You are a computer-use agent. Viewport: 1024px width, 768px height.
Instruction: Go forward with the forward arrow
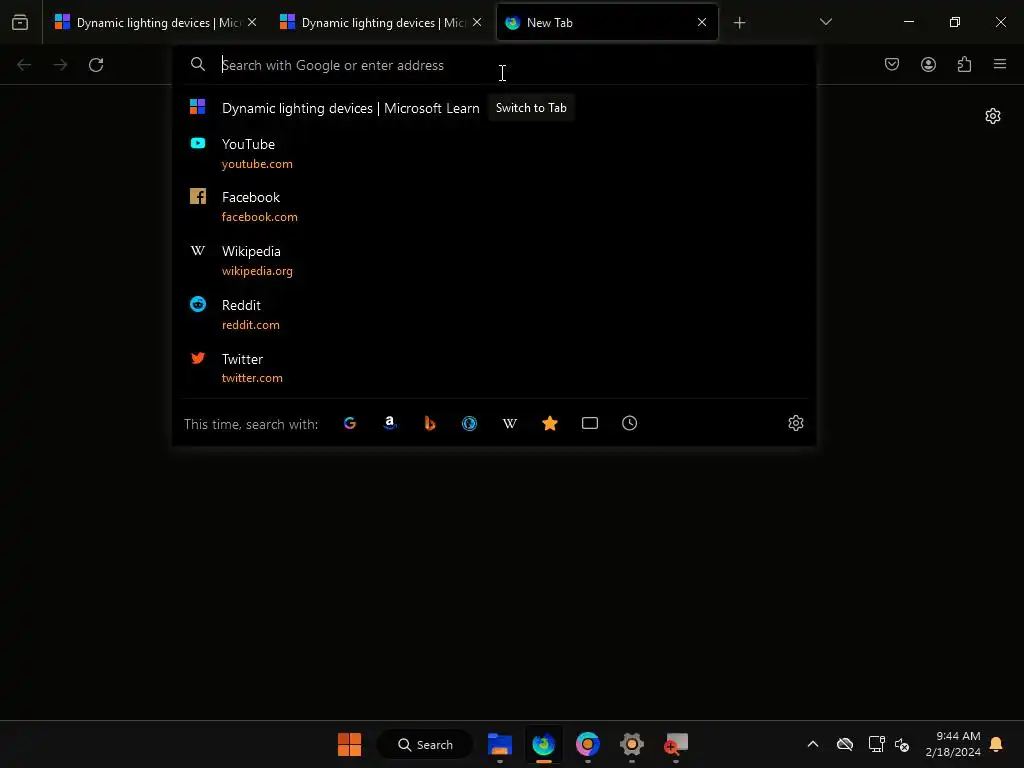(x=60, y=65)
